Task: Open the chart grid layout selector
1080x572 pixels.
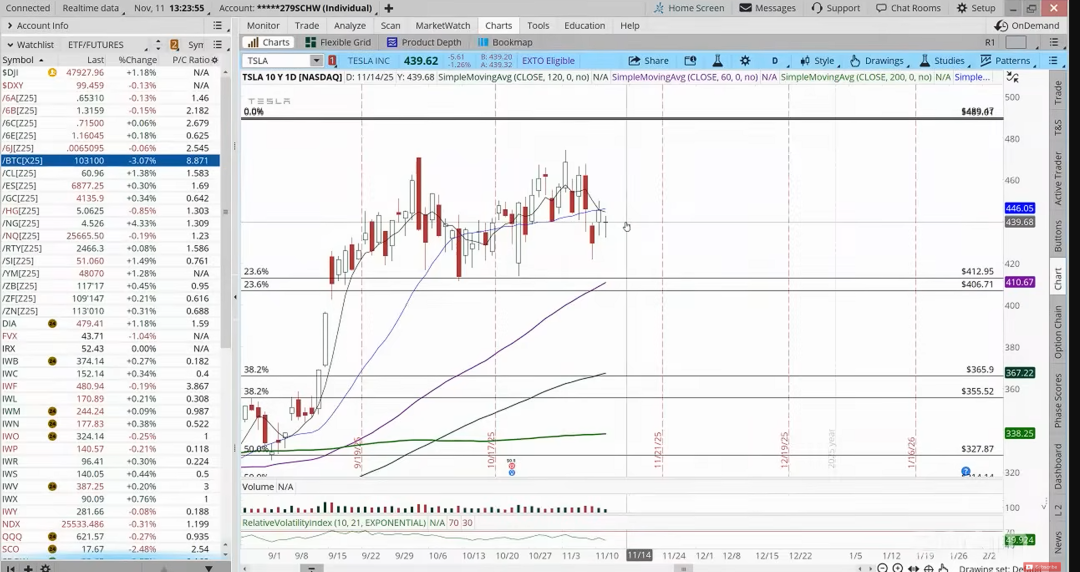Action: point(1016,42)
